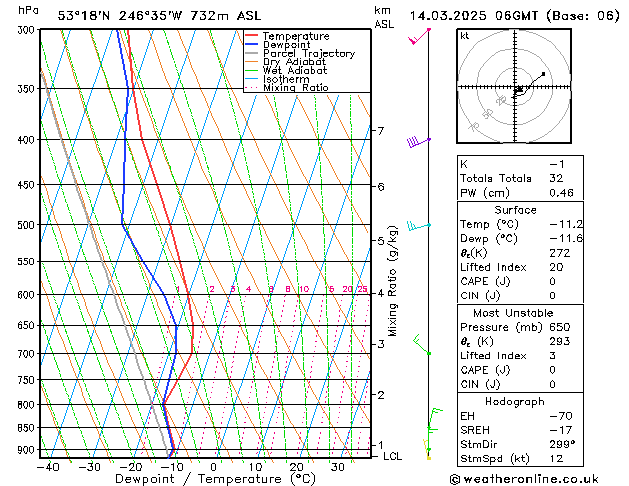Image resolution: width=629 pixels, height=486 pixels.
Task: Click the blue Dewpoint line swatch in legend
Action: pos(251,45)
